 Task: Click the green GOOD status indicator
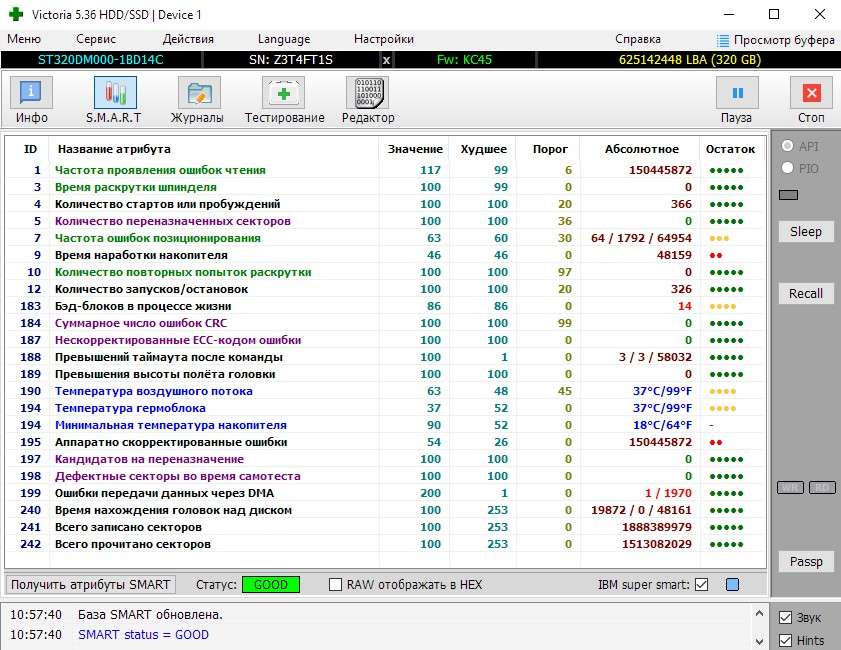point(271,585)
